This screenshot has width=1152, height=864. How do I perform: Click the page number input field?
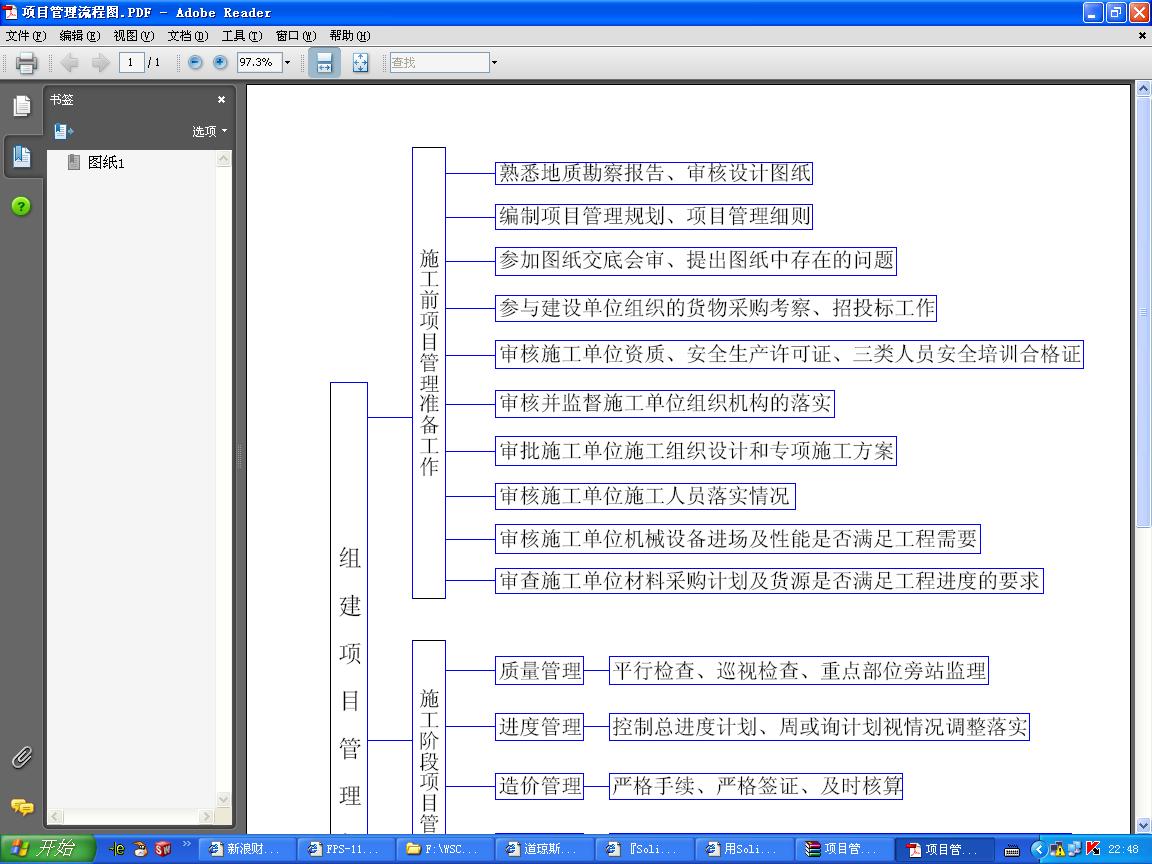click(x=131, y=62)
